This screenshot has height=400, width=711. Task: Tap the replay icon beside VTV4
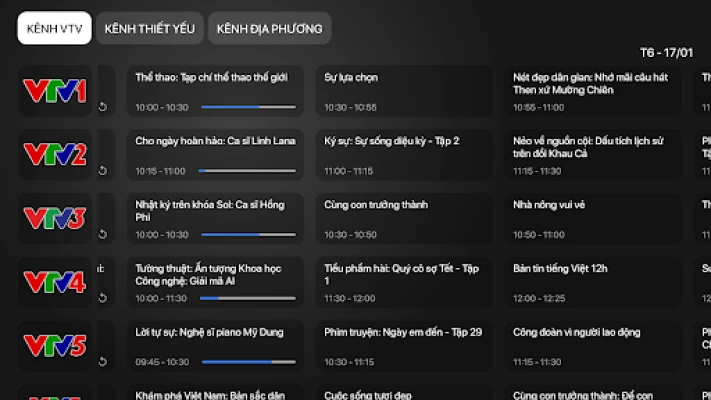(103, 299)
